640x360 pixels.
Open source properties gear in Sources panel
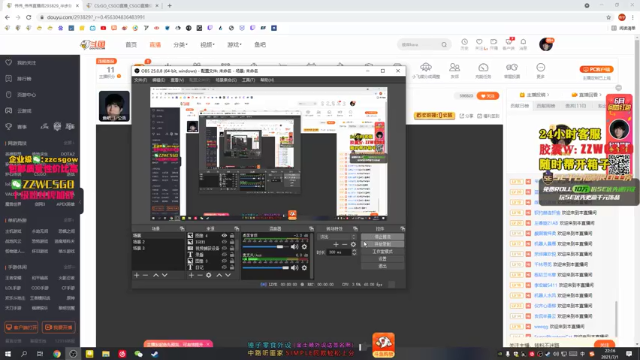coord(209,275)
